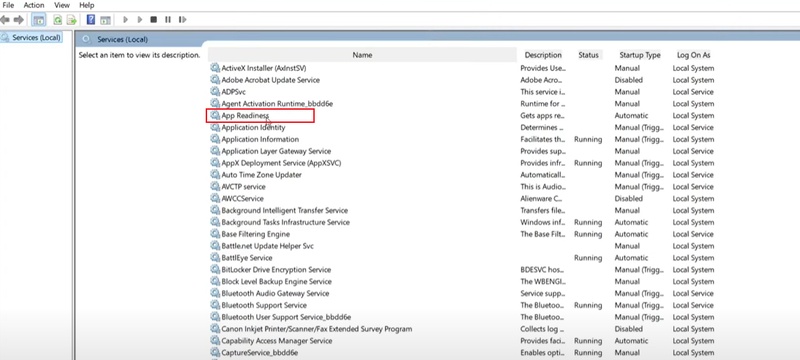This screenshot has height=360, width=800.
Task: Toggle the Show/Hide Action Pane icon
Action: pyautogui.click(x=105, y=20)
